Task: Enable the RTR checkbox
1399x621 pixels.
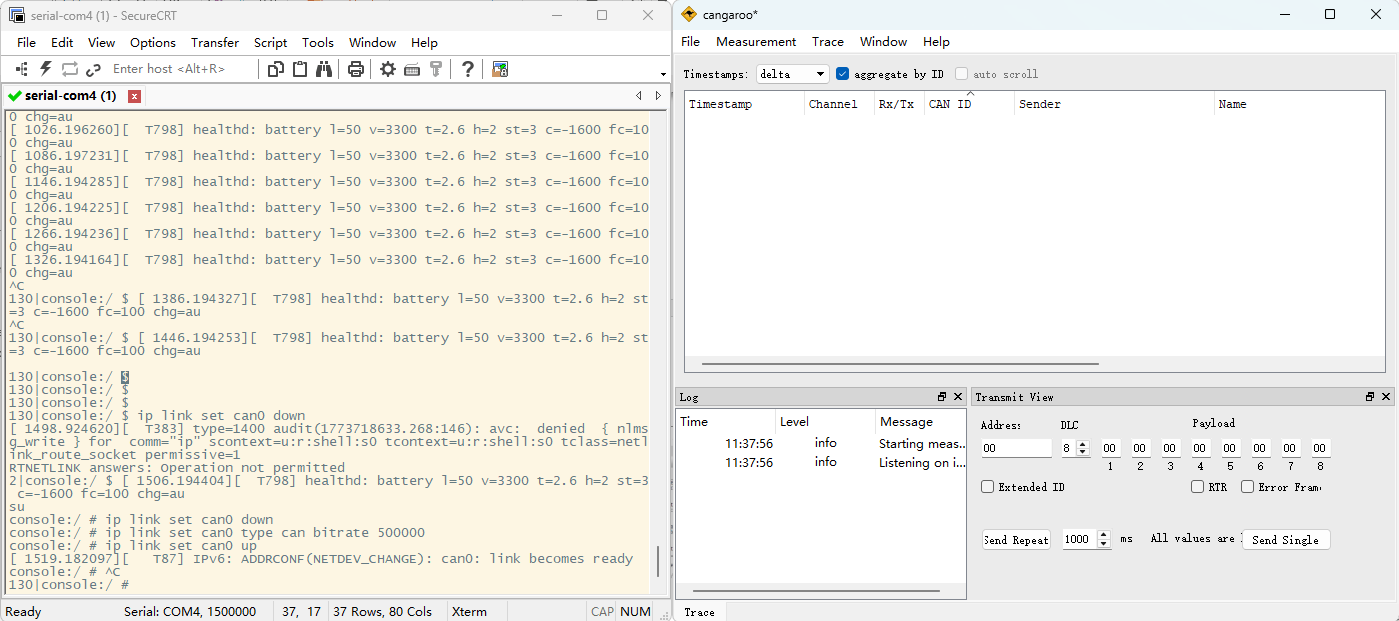Action: (x=1198, y=487)
